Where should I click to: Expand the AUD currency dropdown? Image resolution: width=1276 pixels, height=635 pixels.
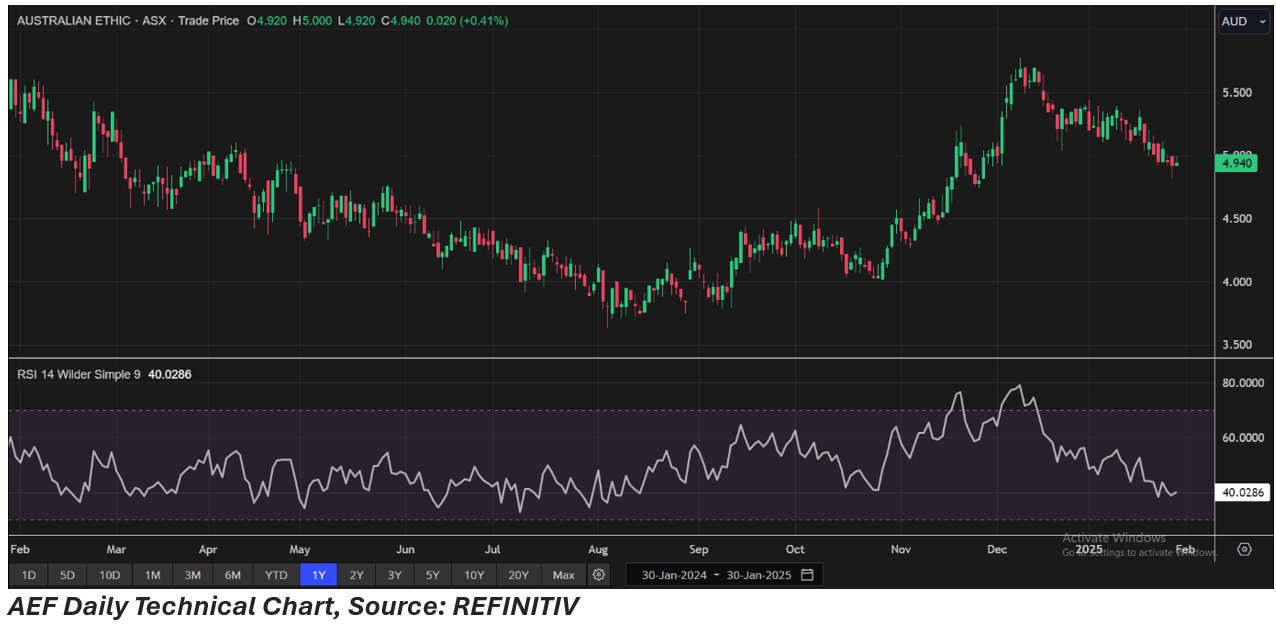coord(1243,21)
